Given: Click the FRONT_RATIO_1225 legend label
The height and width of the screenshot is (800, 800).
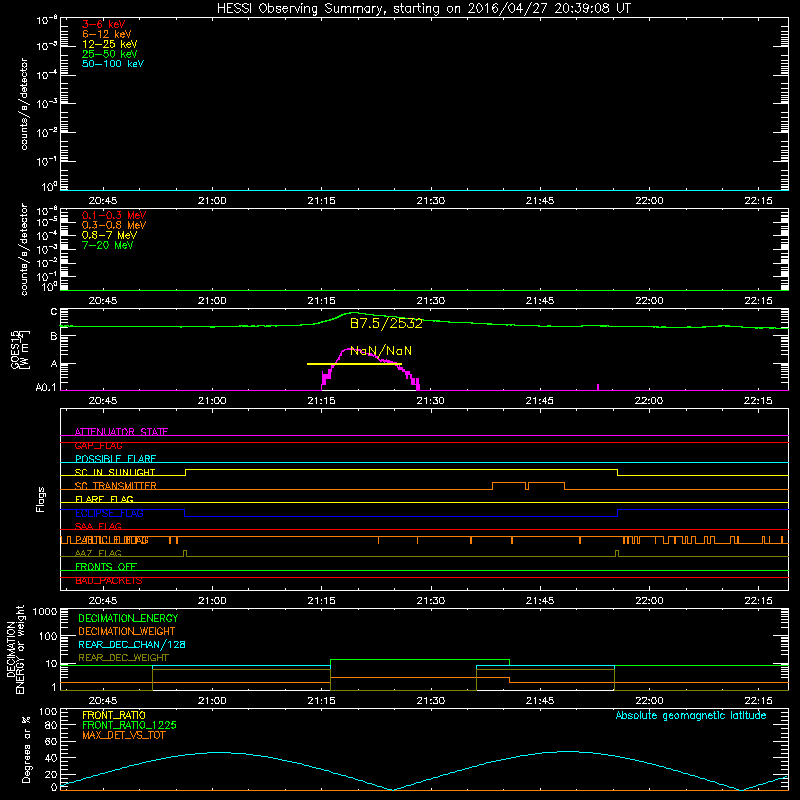Looking at the screenshot, I should tap(129, 725).
